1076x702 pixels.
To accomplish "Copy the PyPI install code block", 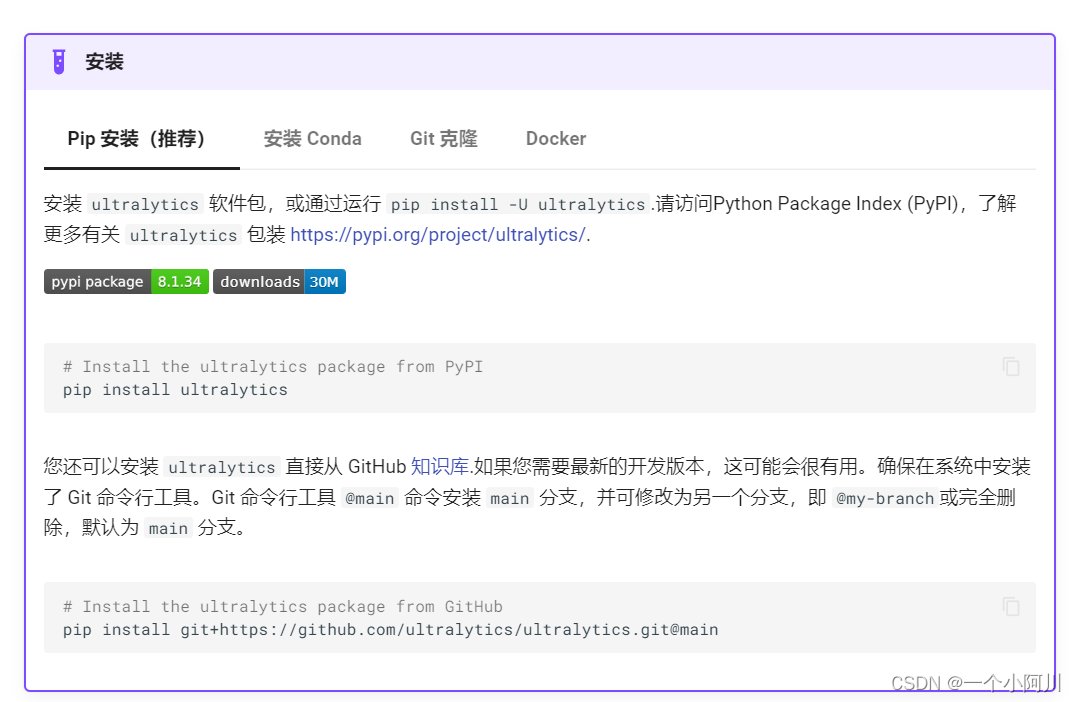I will click(x=1011, y=366).
